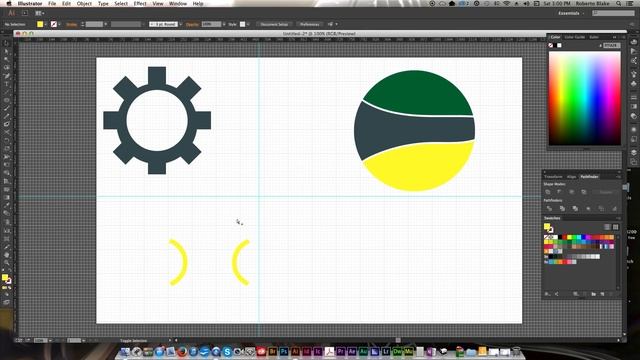This screenshot has height=360, width=640.
Task: Click Preferences button in control bar
Action: coord(309,24)
